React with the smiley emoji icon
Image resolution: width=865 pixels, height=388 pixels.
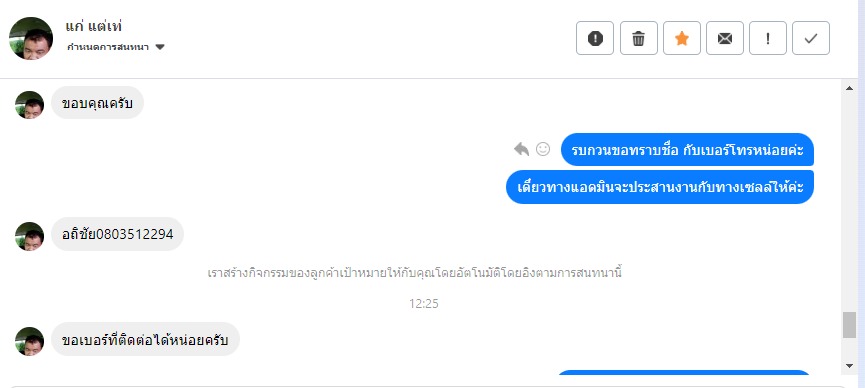point(543,149)
